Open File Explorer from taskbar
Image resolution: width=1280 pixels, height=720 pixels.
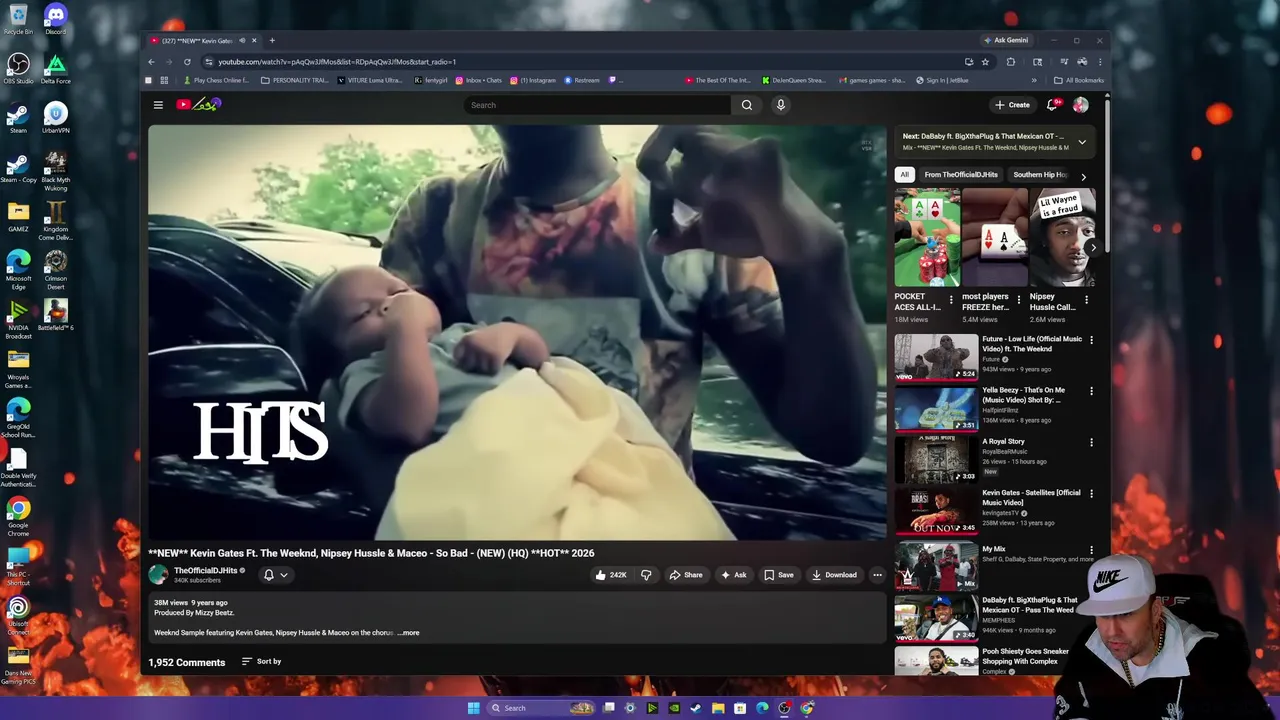(718, 708)
